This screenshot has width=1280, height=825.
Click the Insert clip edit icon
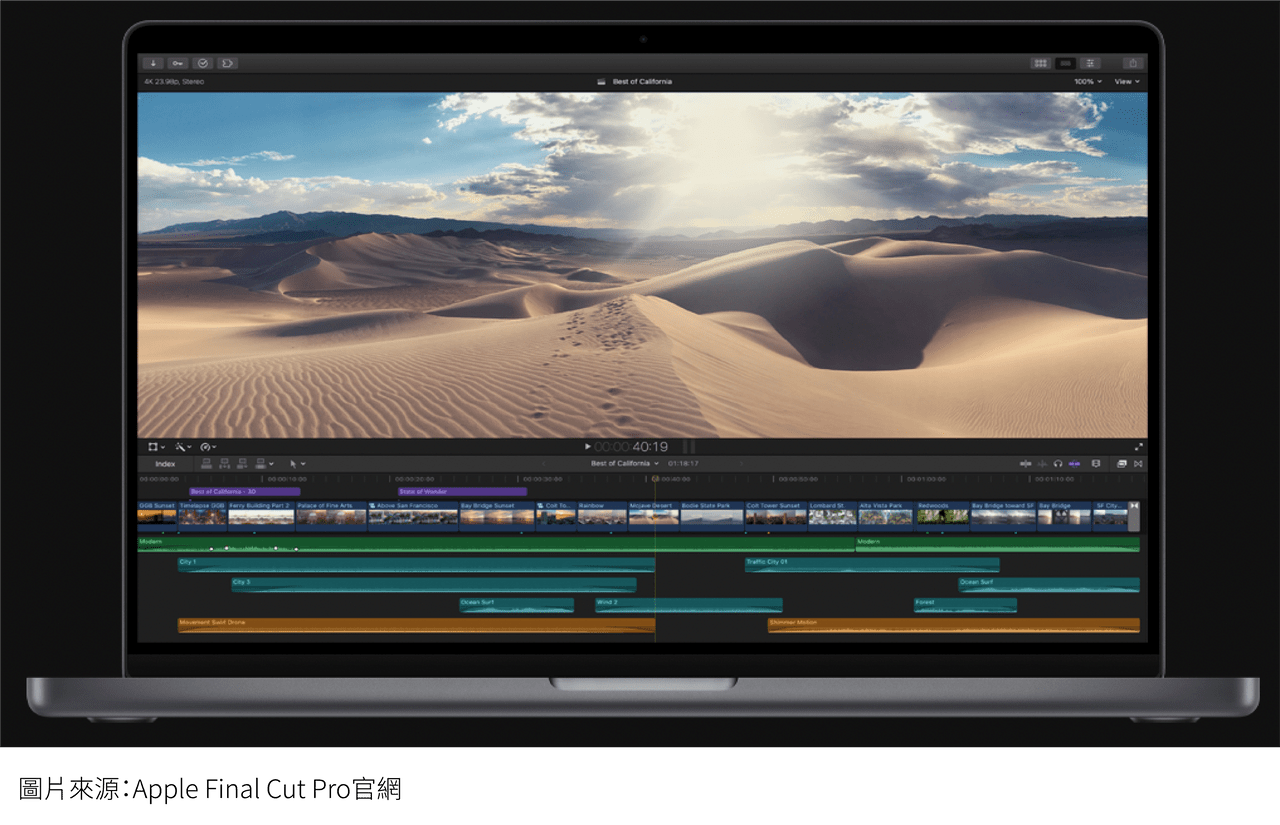coord(225,464)
